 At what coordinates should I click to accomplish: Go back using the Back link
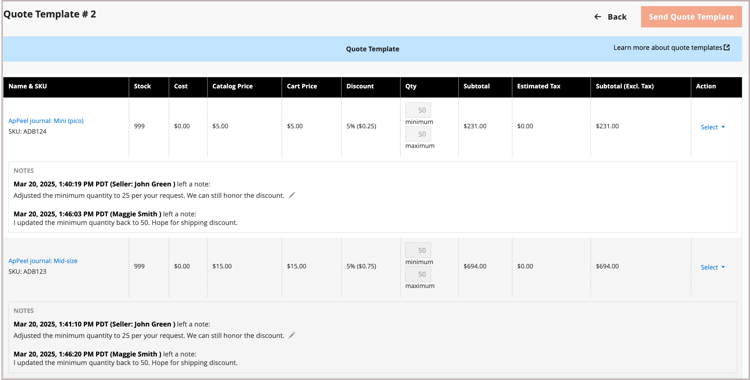[x=610, y=17]
